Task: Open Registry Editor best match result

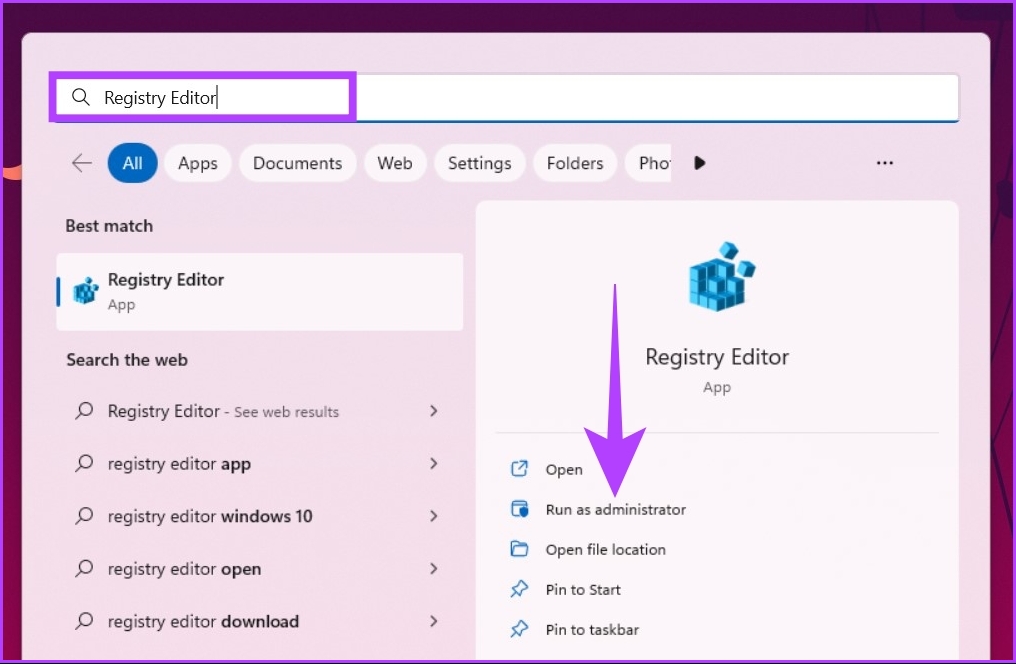Action: pos(260,292)
